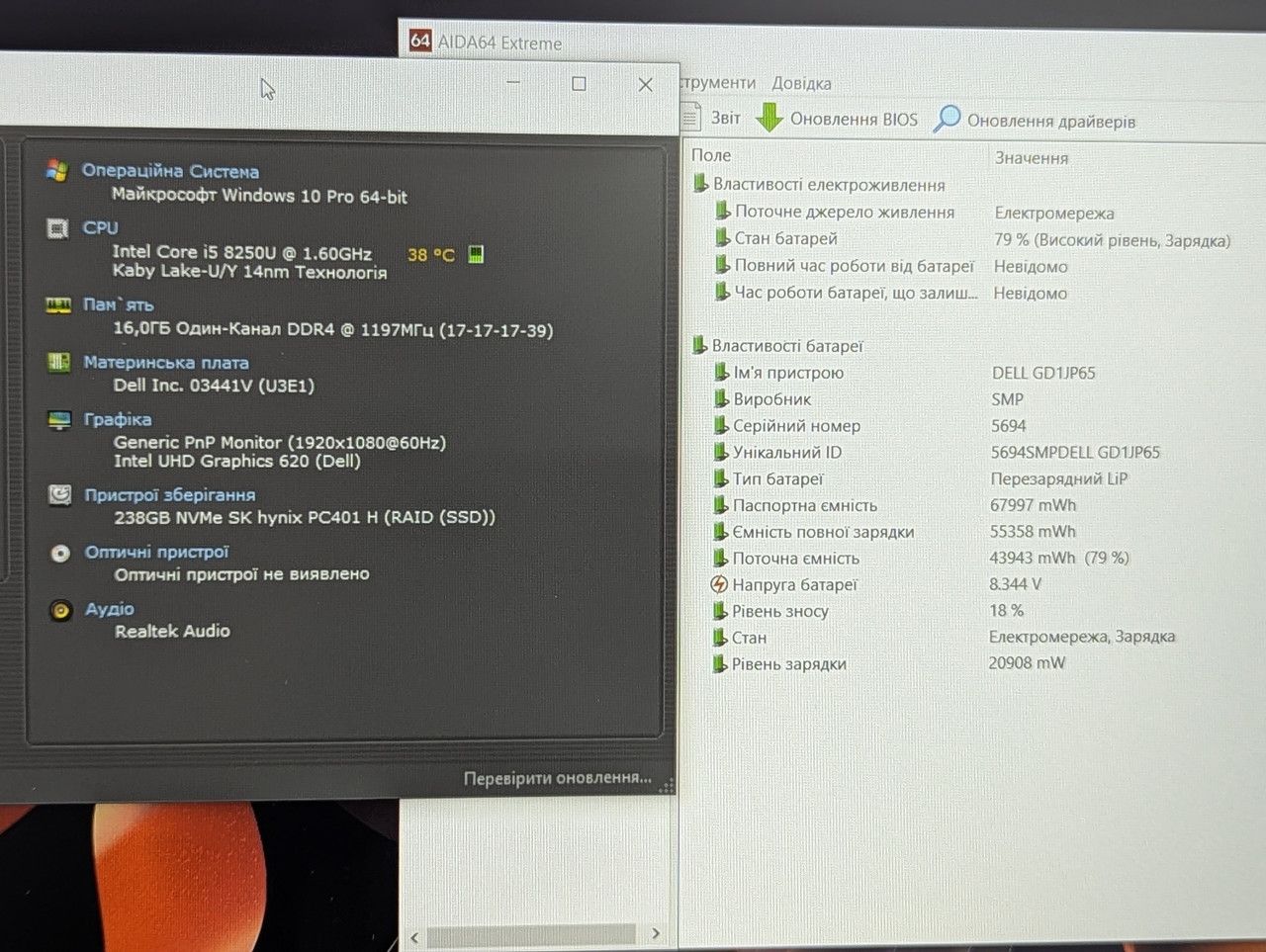Click the icon beside Паспортна ємність

pyautogui.click(x=722, y=505)
